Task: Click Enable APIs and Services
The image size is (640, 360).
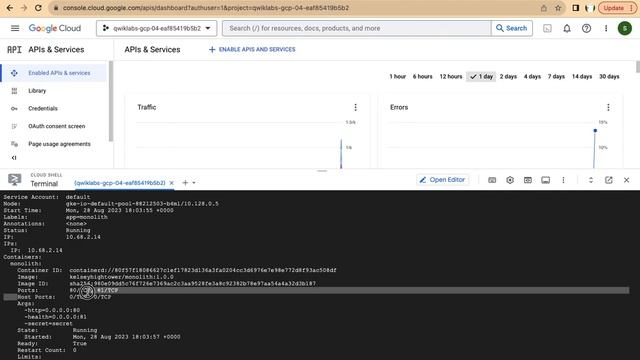Action: 252,49
